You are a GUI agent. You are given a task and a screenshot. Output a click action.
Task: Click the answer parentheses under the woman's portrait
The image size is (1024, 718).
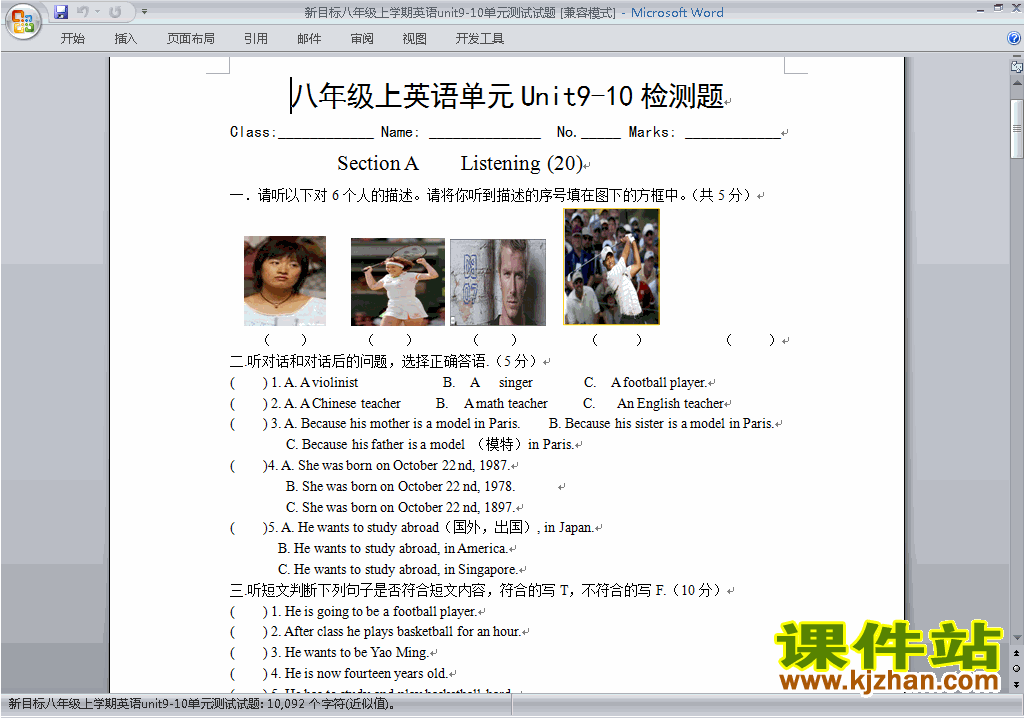pos(285,340)
